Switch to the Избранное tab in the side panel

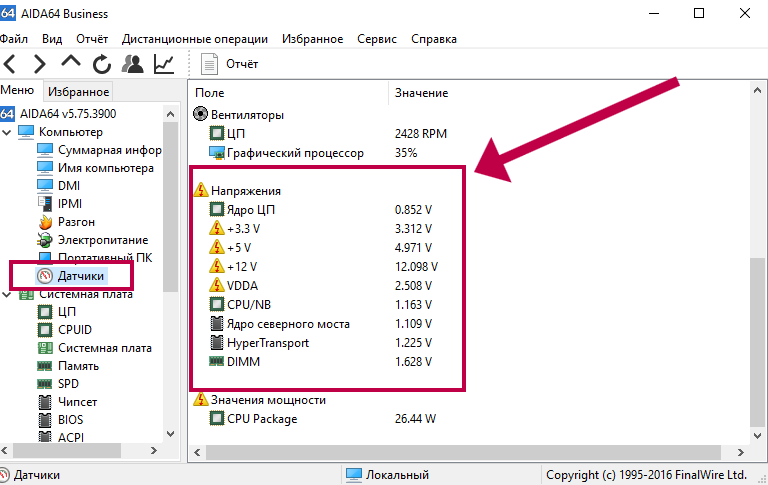pos(78,92)
